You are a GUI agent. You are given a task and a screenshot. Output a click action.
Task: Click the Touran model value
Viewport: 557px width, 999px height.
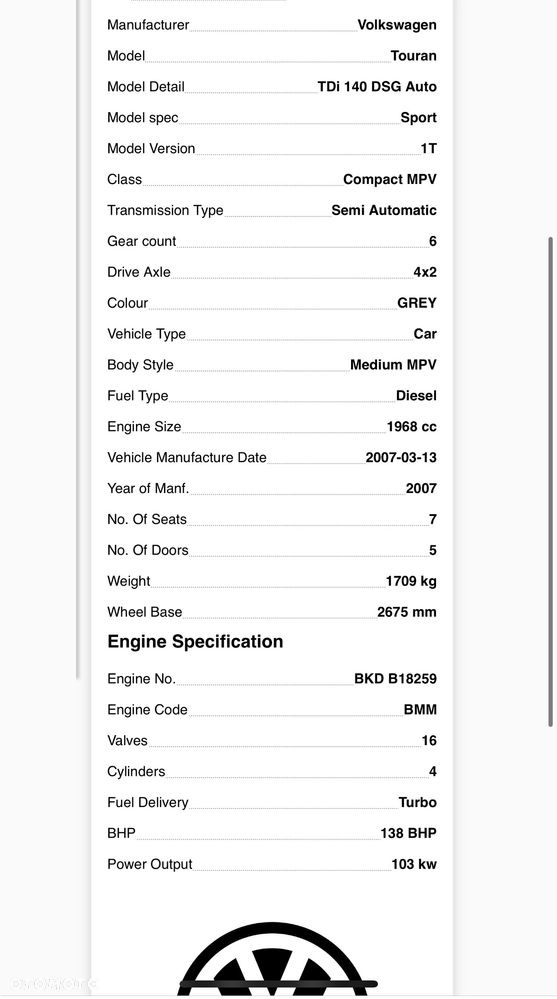coord(414,55)
